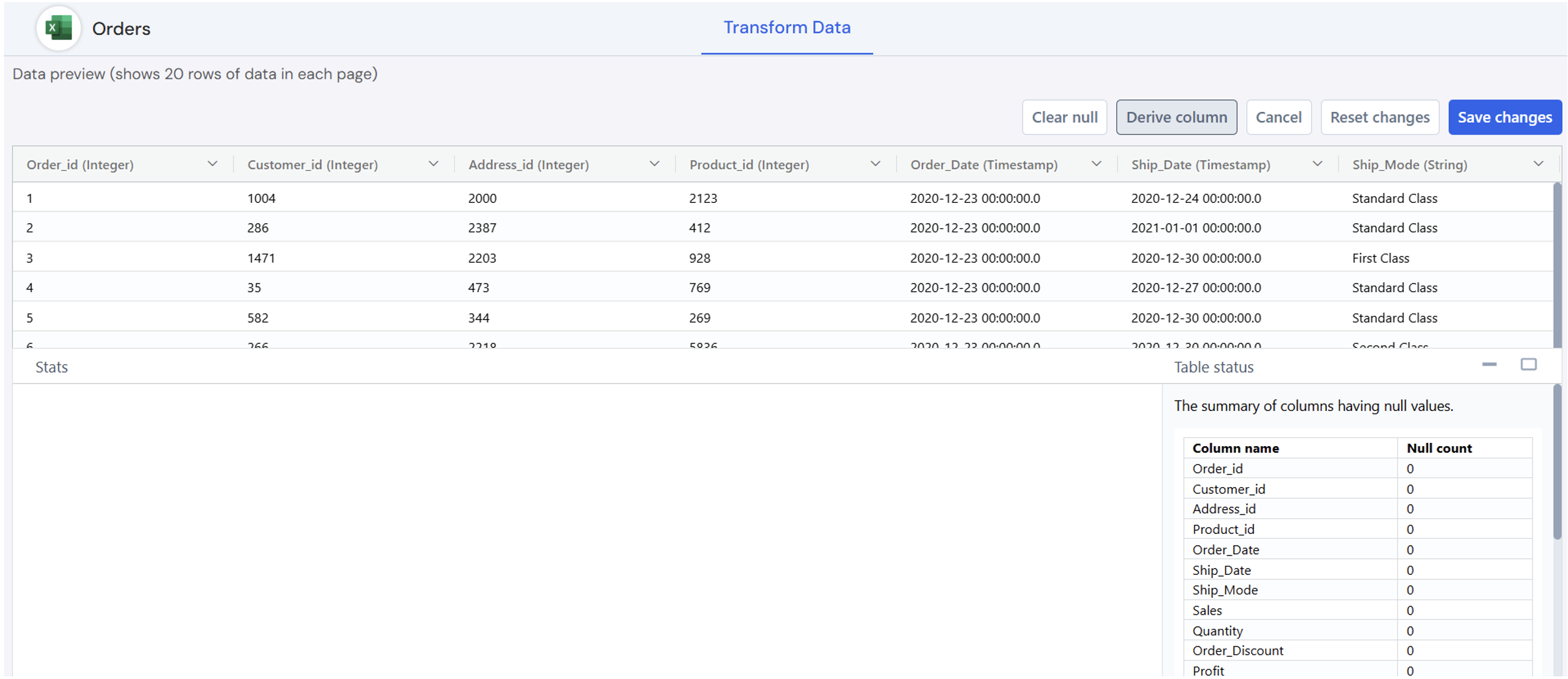Click Reset changes

click(x=1379, y=117)
